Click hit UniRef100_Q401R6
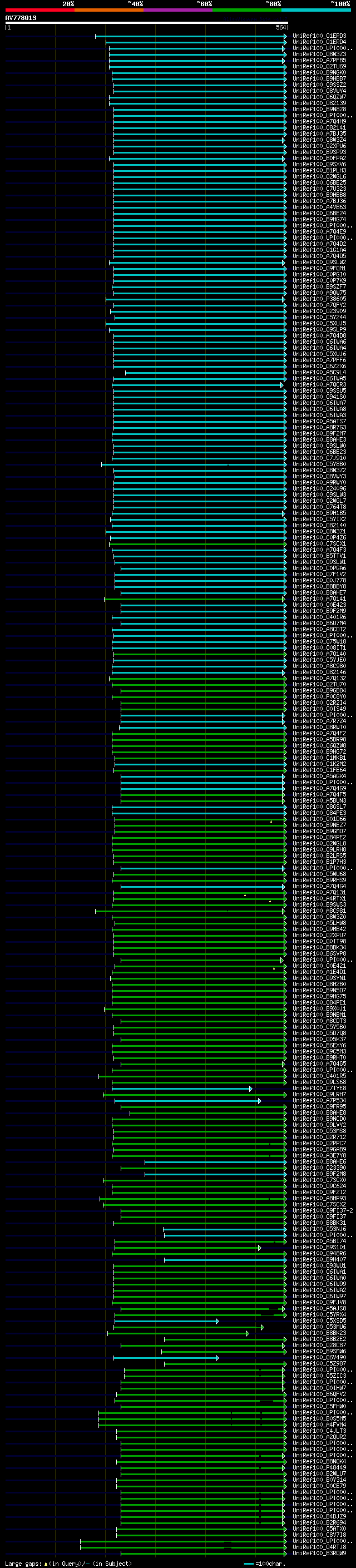 pyautogui.click(x=319, y=617)
